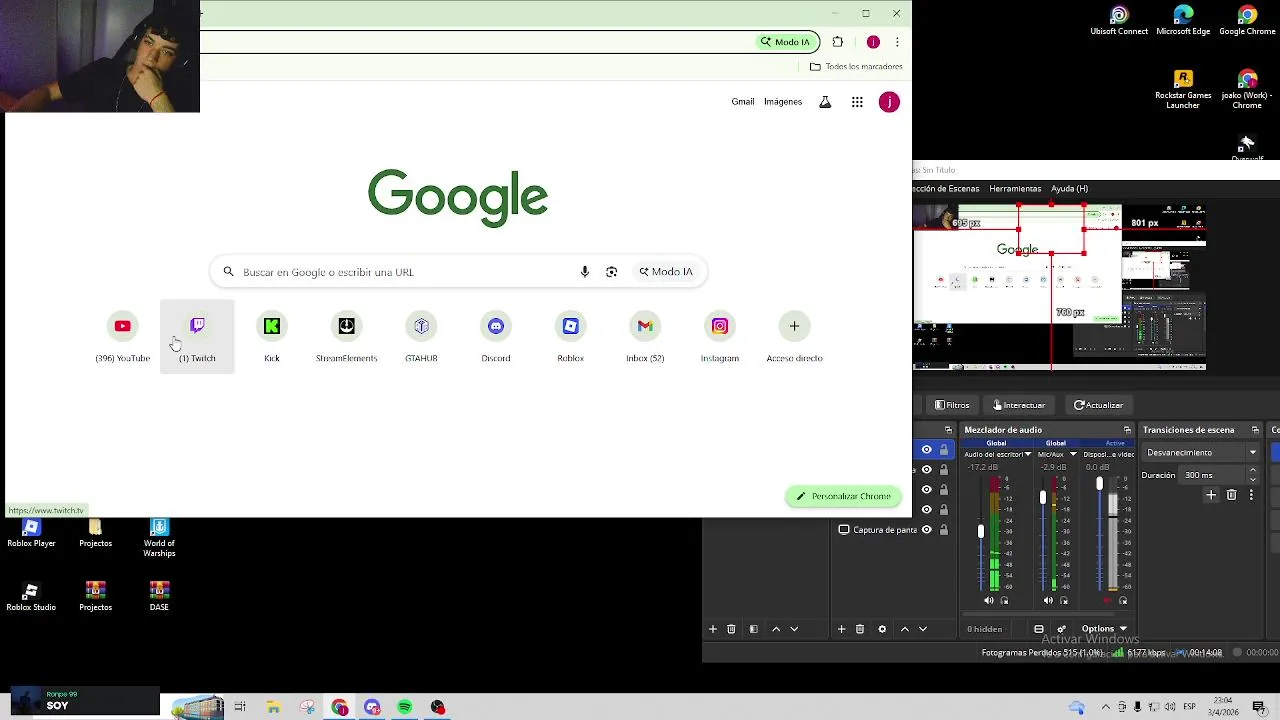Image resolution: width=1280 pixels, height=720 pixels.
Task: Pop out the Transiciones de escena dock
Action: click(1255, 430)
